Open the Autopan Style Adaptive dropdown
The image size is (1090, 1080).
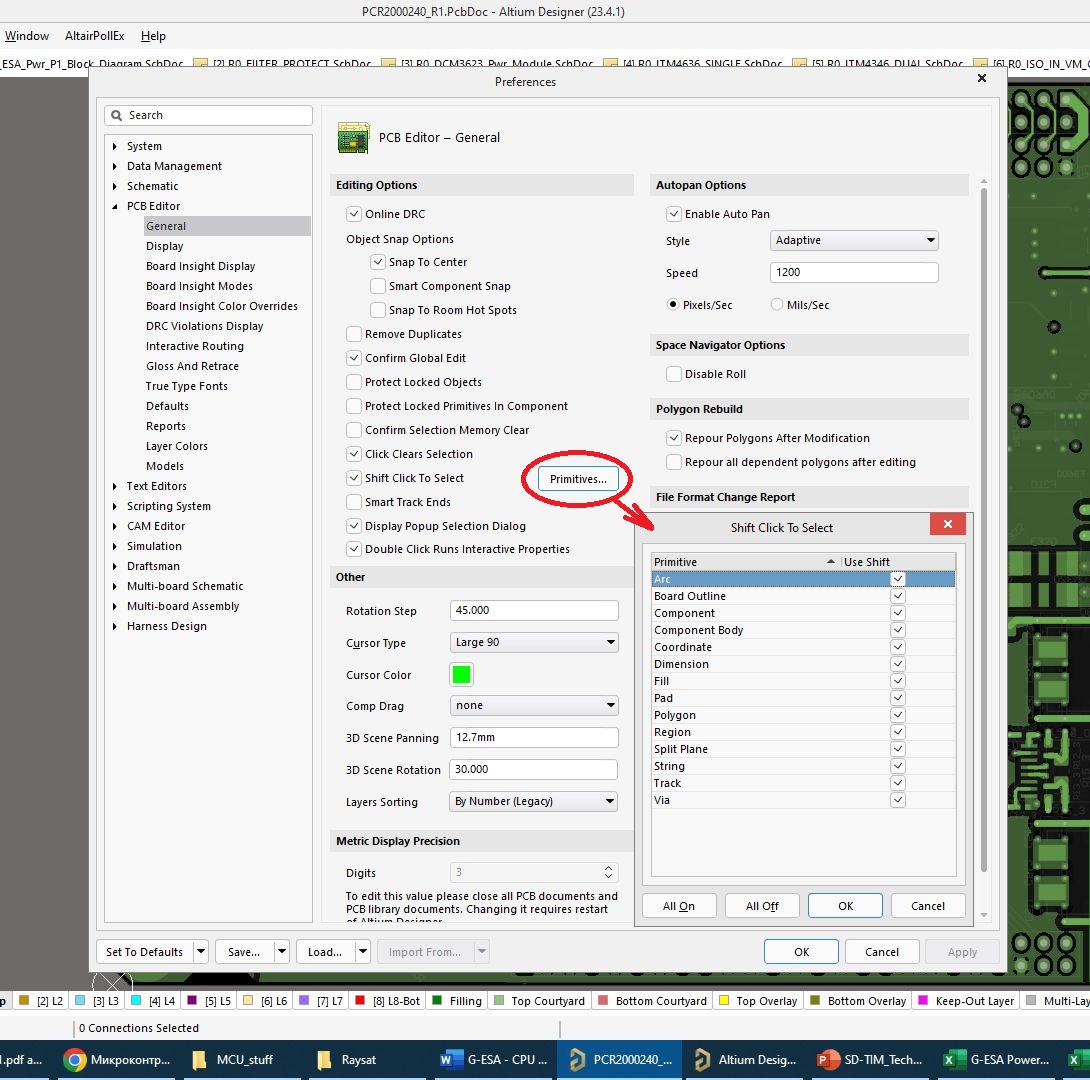[854, 240]
